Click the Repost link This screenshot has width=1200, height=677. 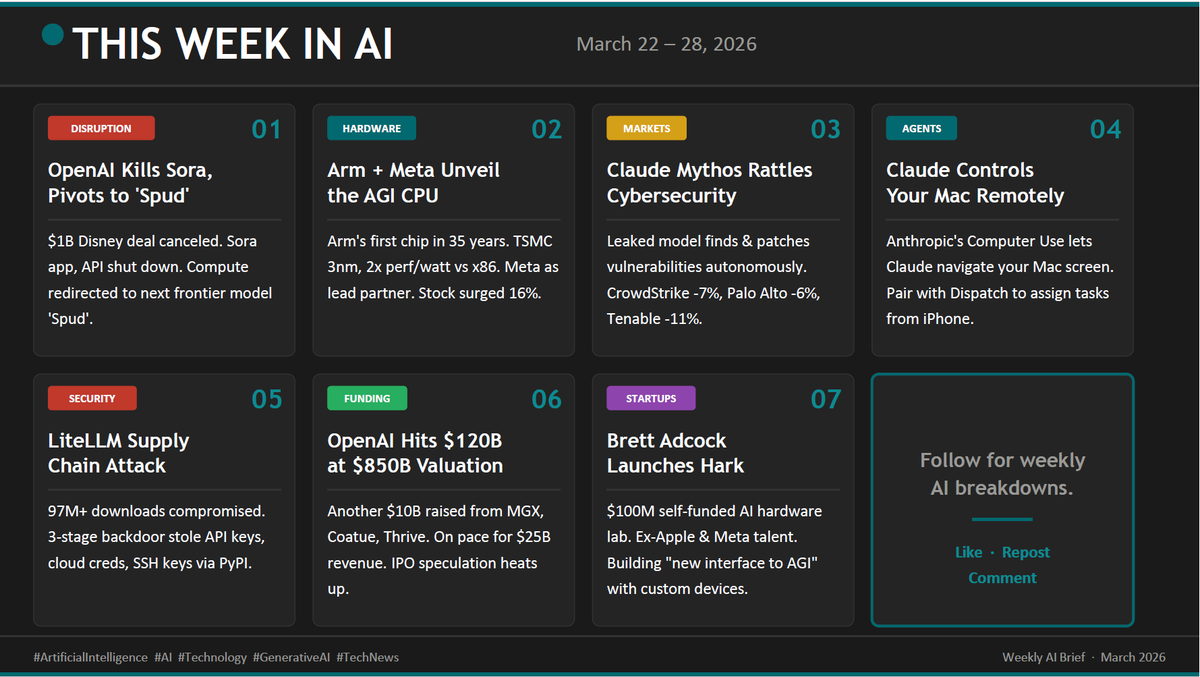(1026, 552)
